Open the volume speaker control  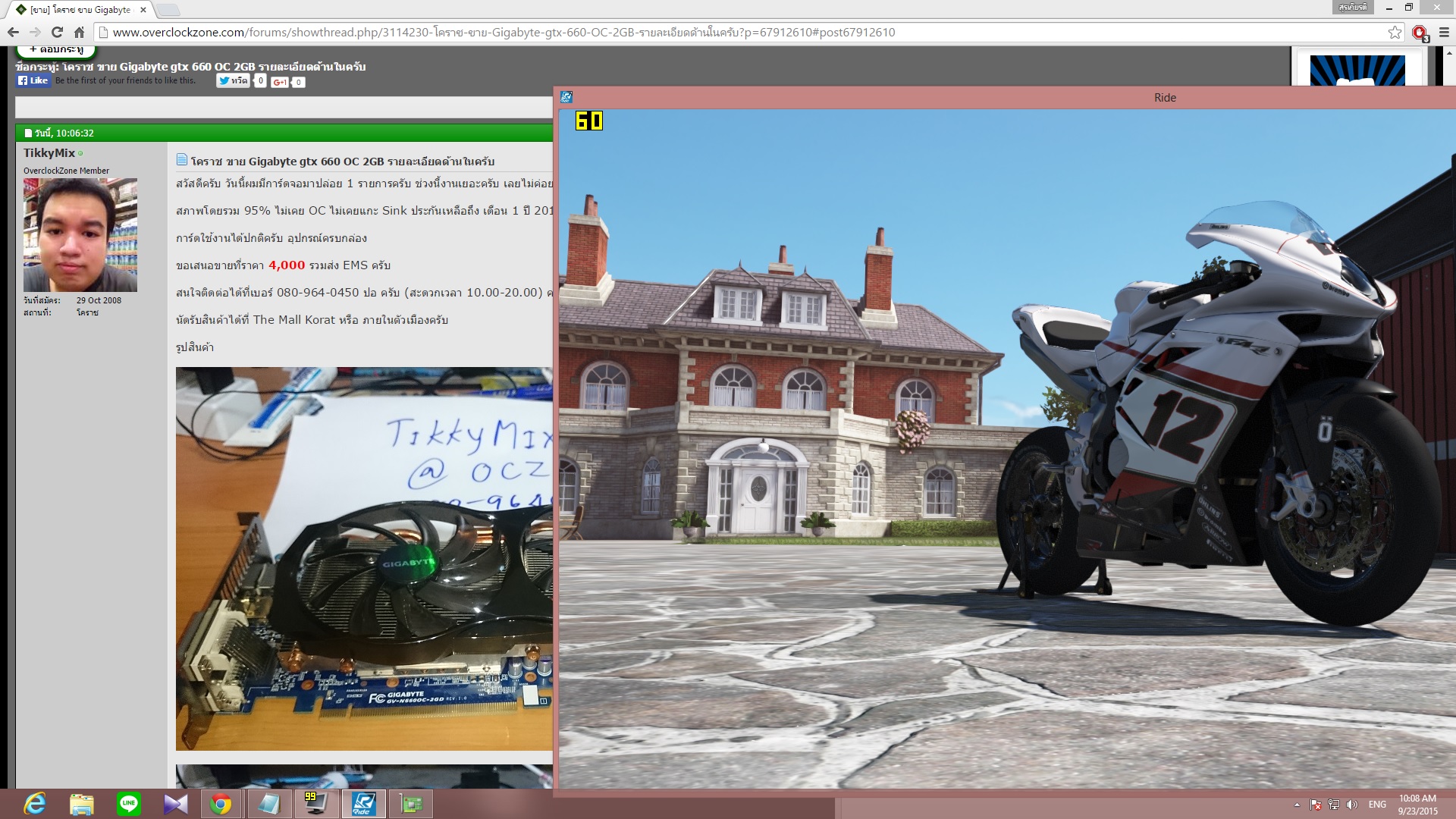tap(1352, 805)
